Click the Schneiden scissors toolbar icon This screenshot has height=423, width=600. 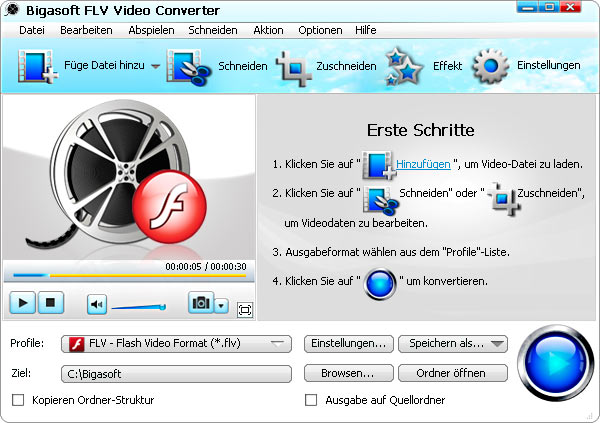tap(189, 67)
